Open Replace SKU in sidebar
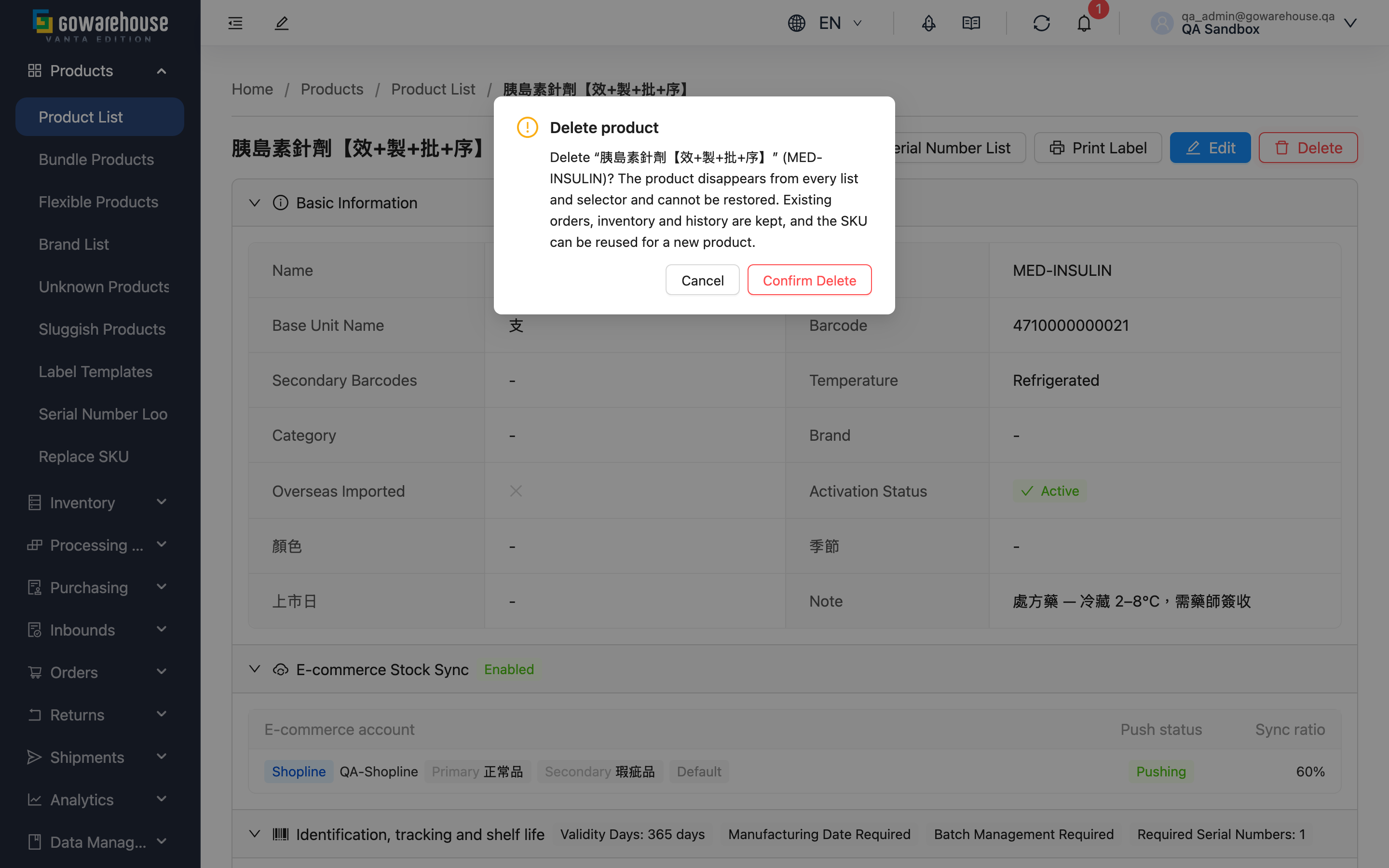The image size is (1389, 868). [100, 456]
